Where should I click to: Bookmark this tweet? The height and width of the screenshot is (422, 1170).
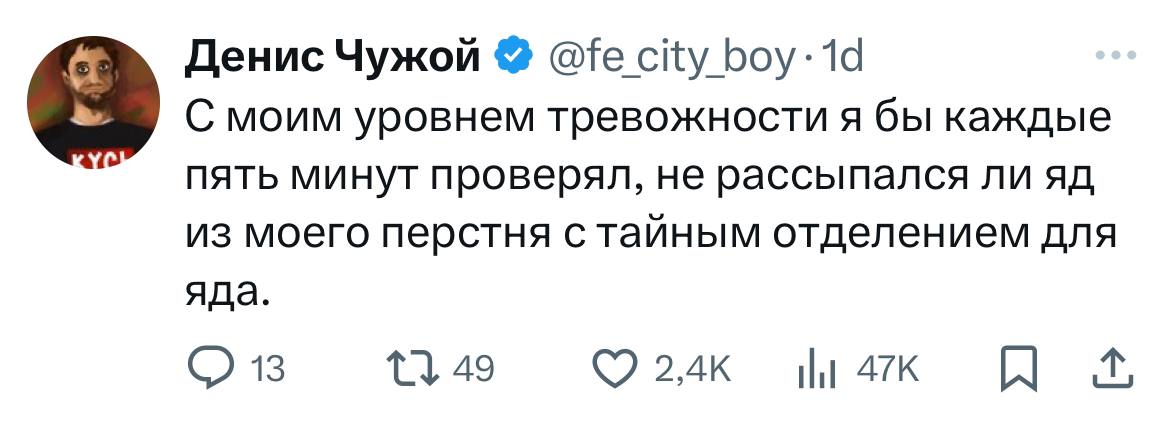1019,368
